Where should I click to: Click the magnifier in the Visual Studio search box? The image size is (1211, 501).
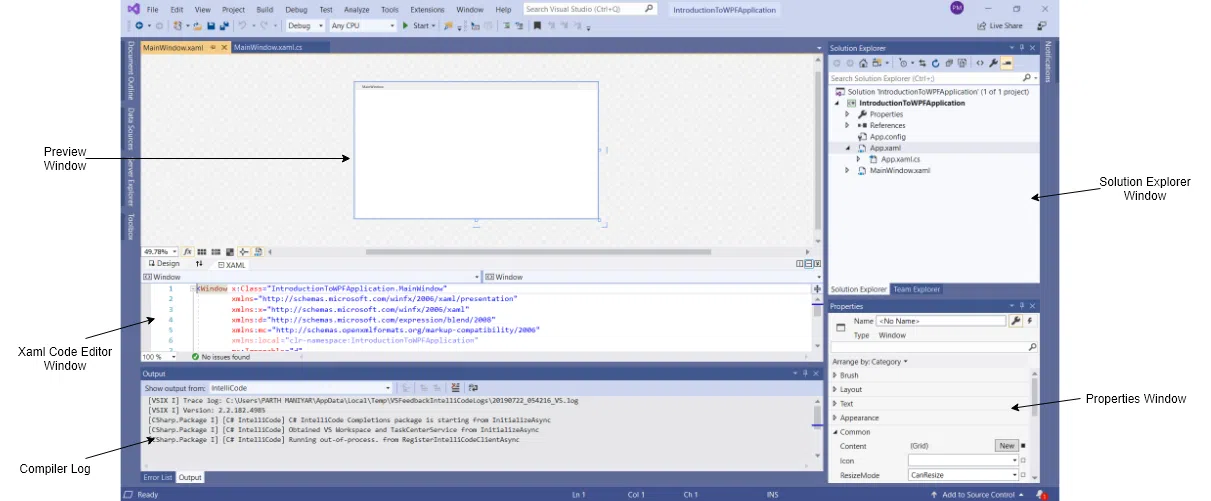tap(649, 8)
